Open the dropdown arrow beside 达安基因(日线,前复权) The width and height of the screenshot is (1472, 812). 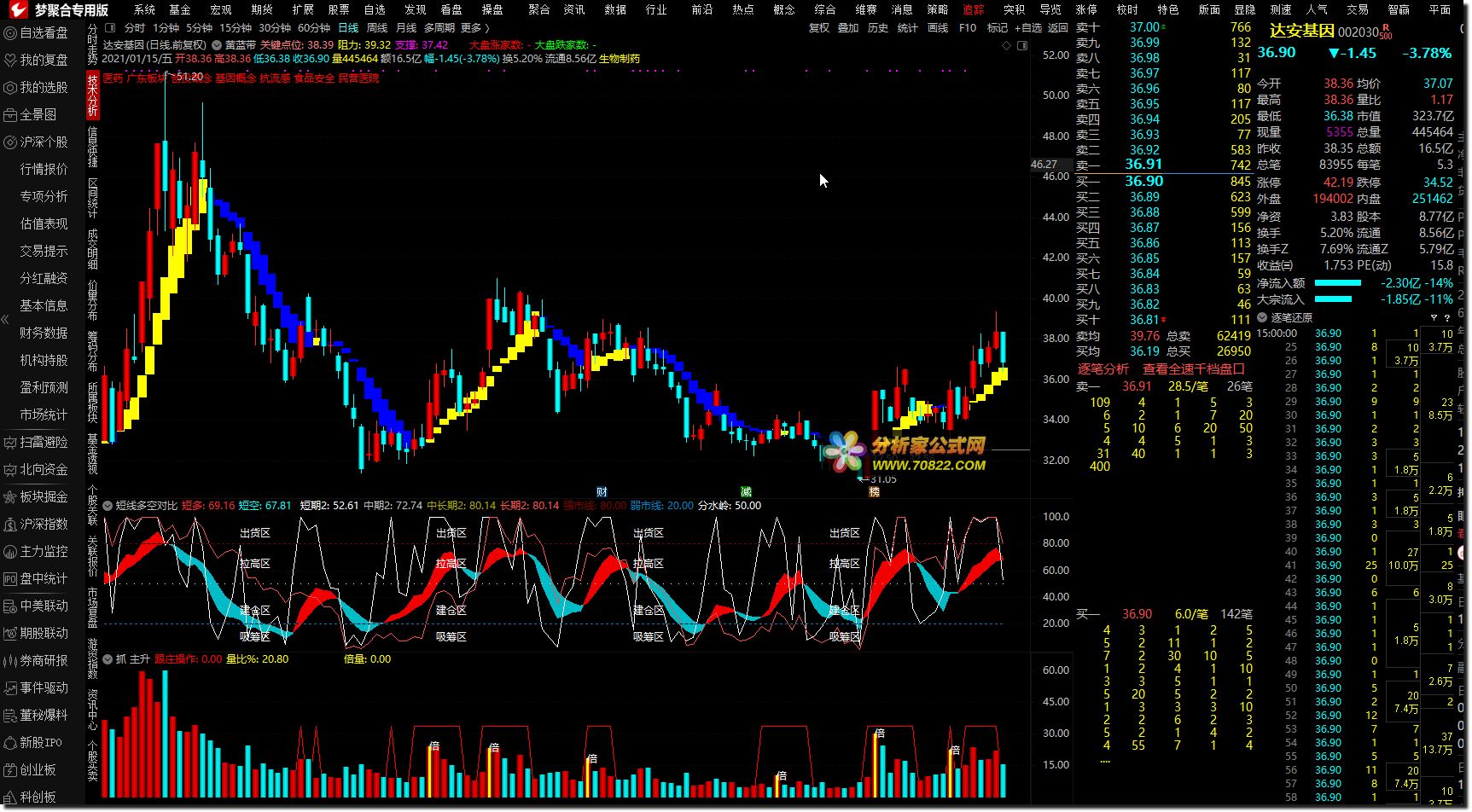[217, 45]
